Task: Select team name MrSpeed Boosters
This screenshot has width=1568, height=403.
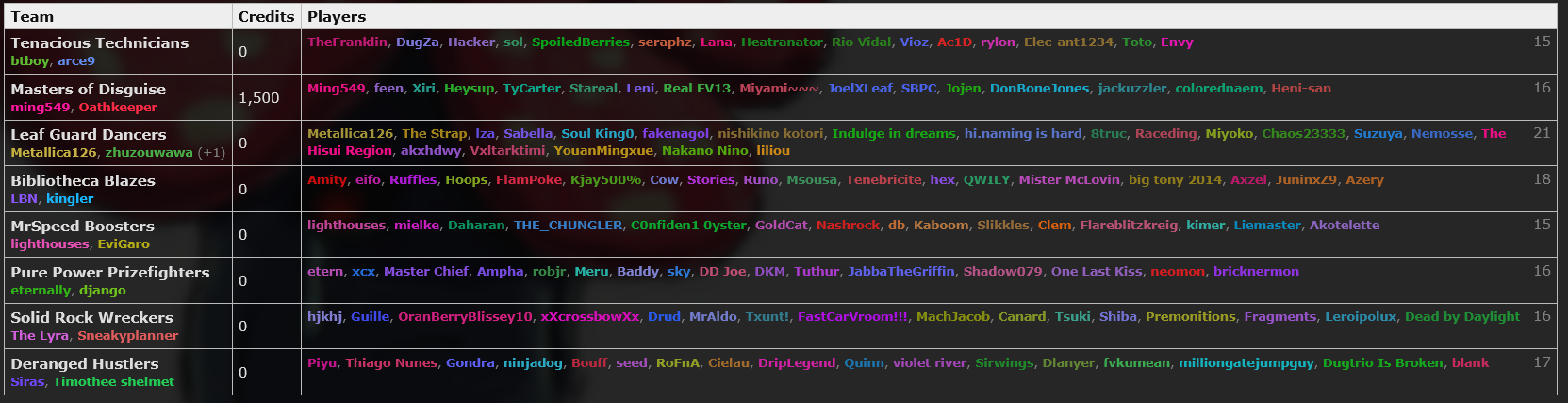Action: click(x=82, y=226)
